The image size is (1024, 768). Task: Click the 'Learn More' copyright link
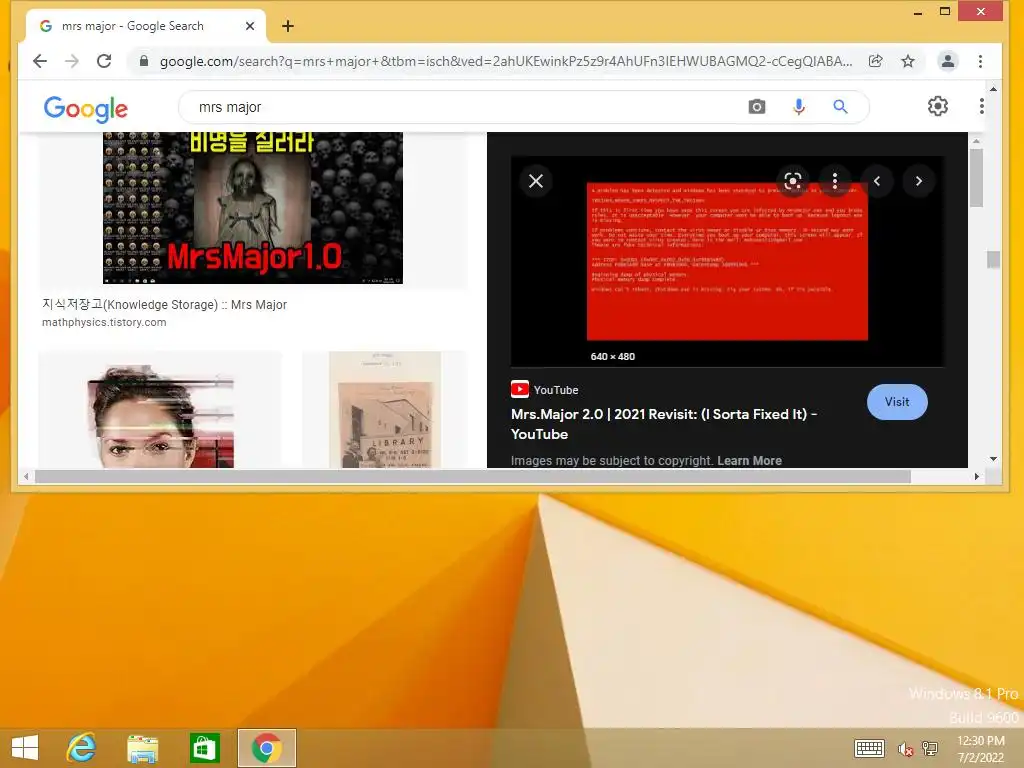click(749, 460)
